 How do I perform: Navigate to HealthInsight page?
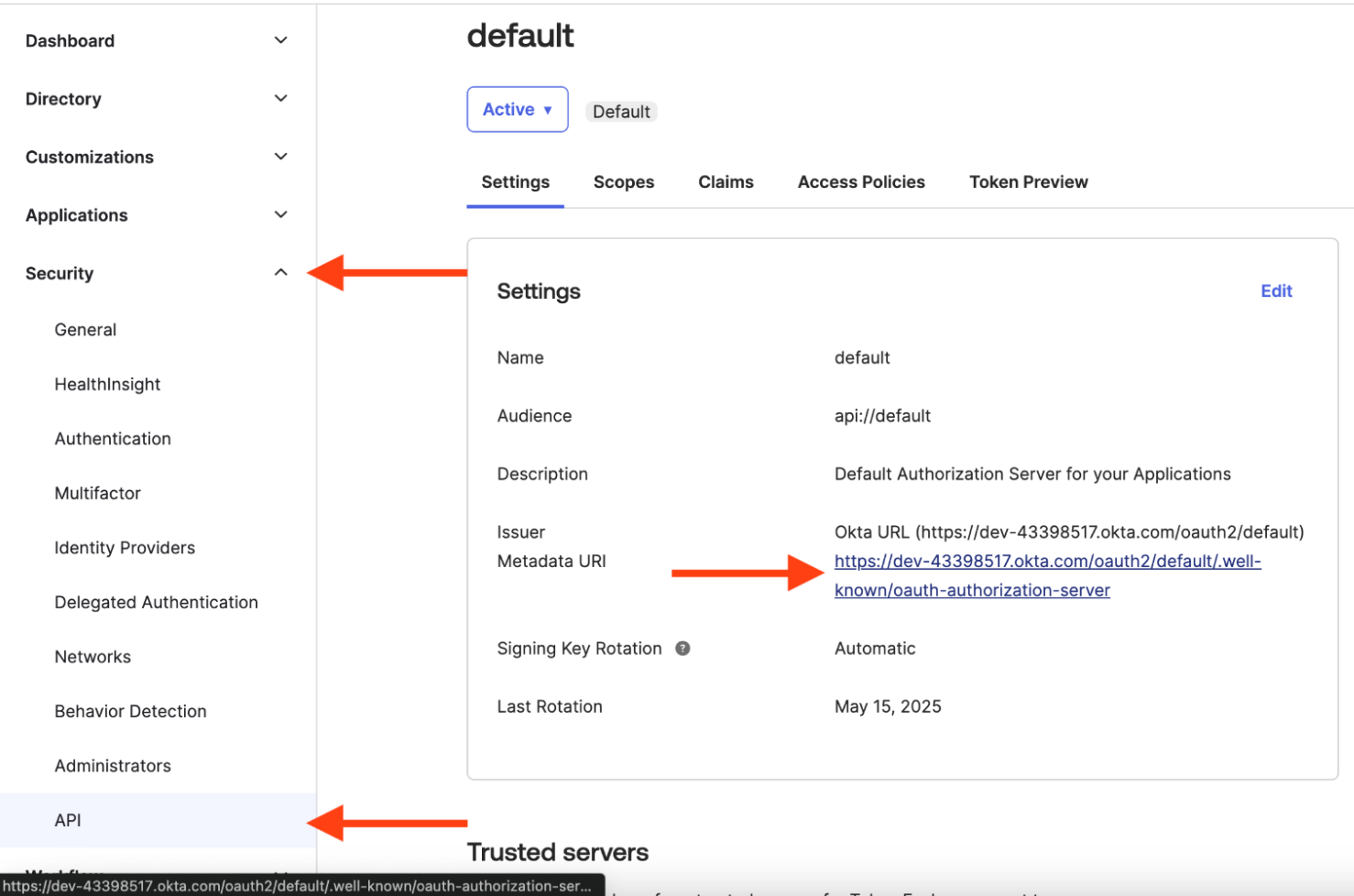pos(107,385)
